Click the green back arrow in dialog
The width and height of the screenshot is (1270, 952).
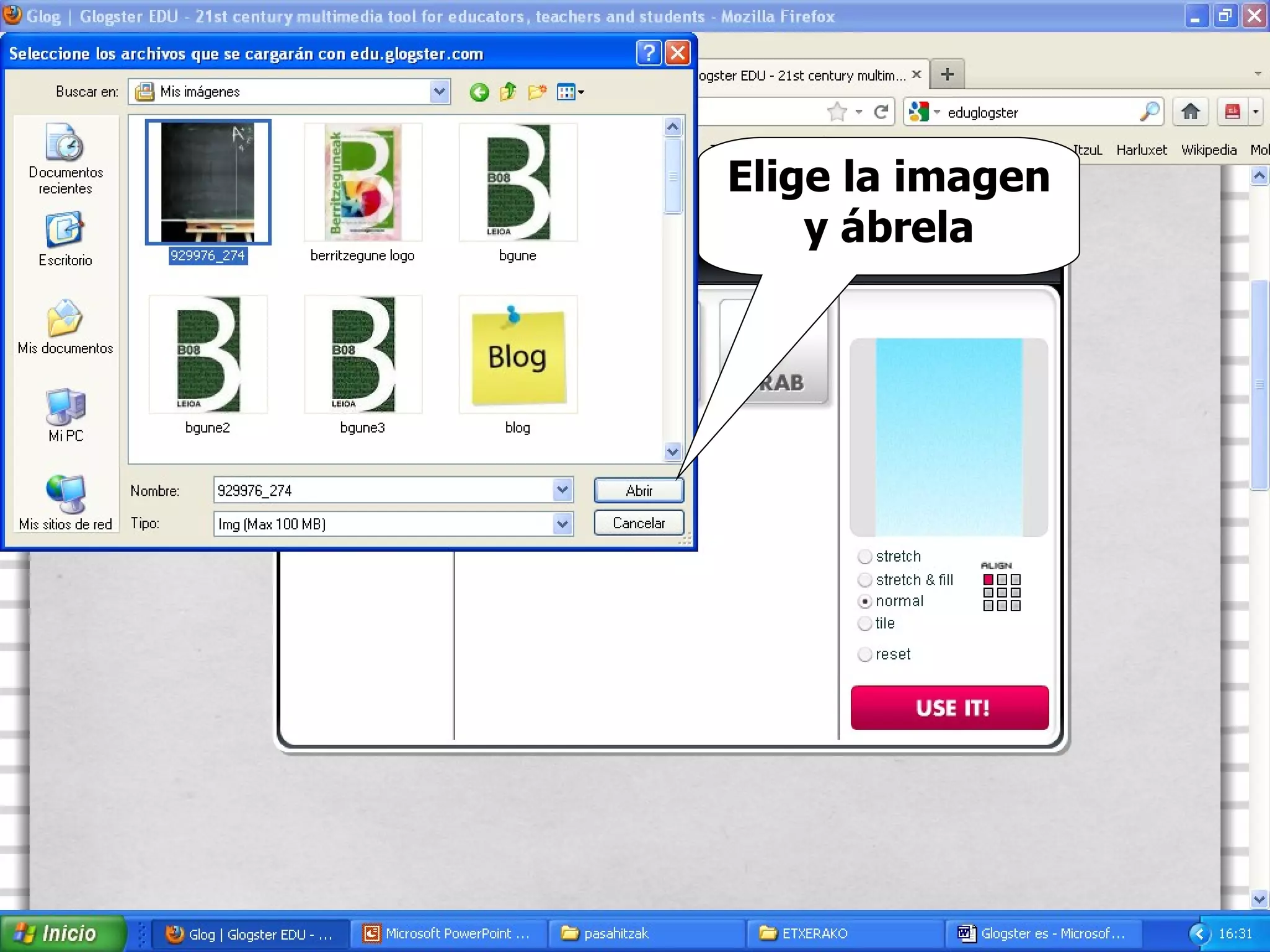coord(479,92)
